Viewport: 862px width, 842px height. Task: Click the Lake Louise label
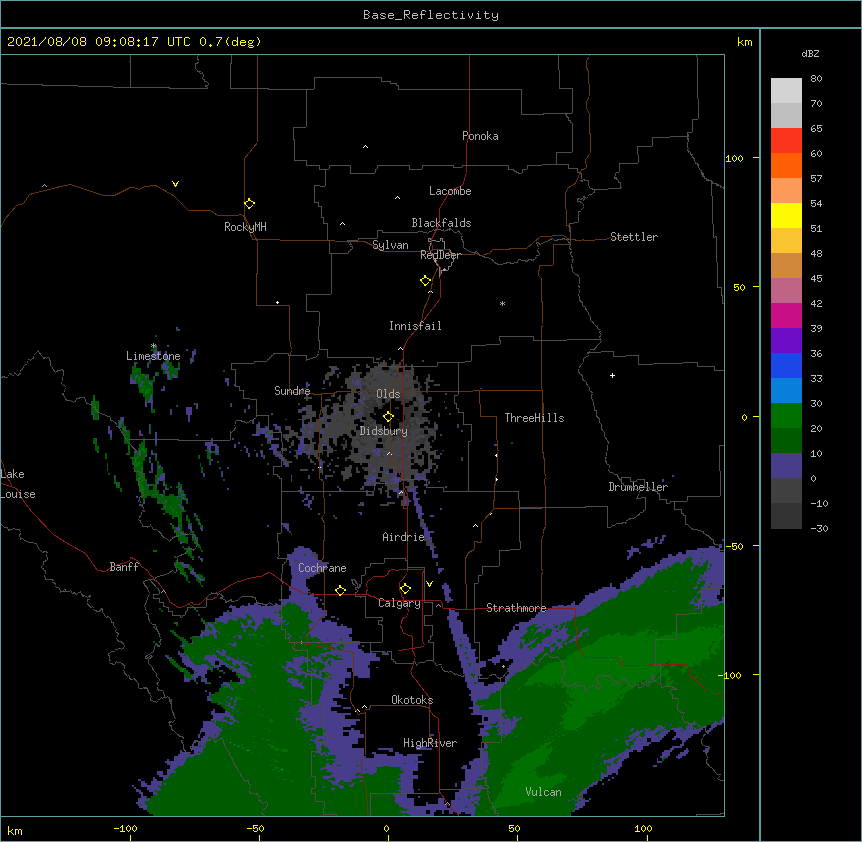pos(18,484)
